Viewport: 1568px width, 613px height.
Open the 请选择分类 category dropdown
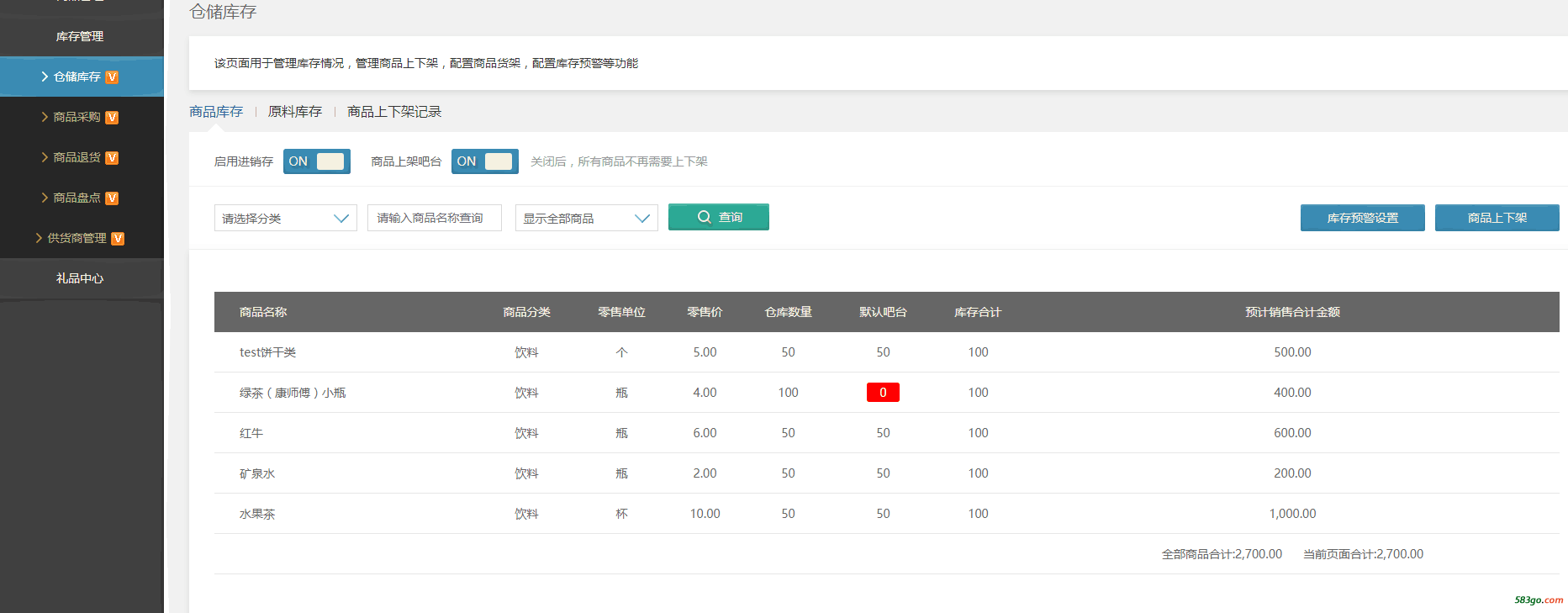click(x=285, y=218)
